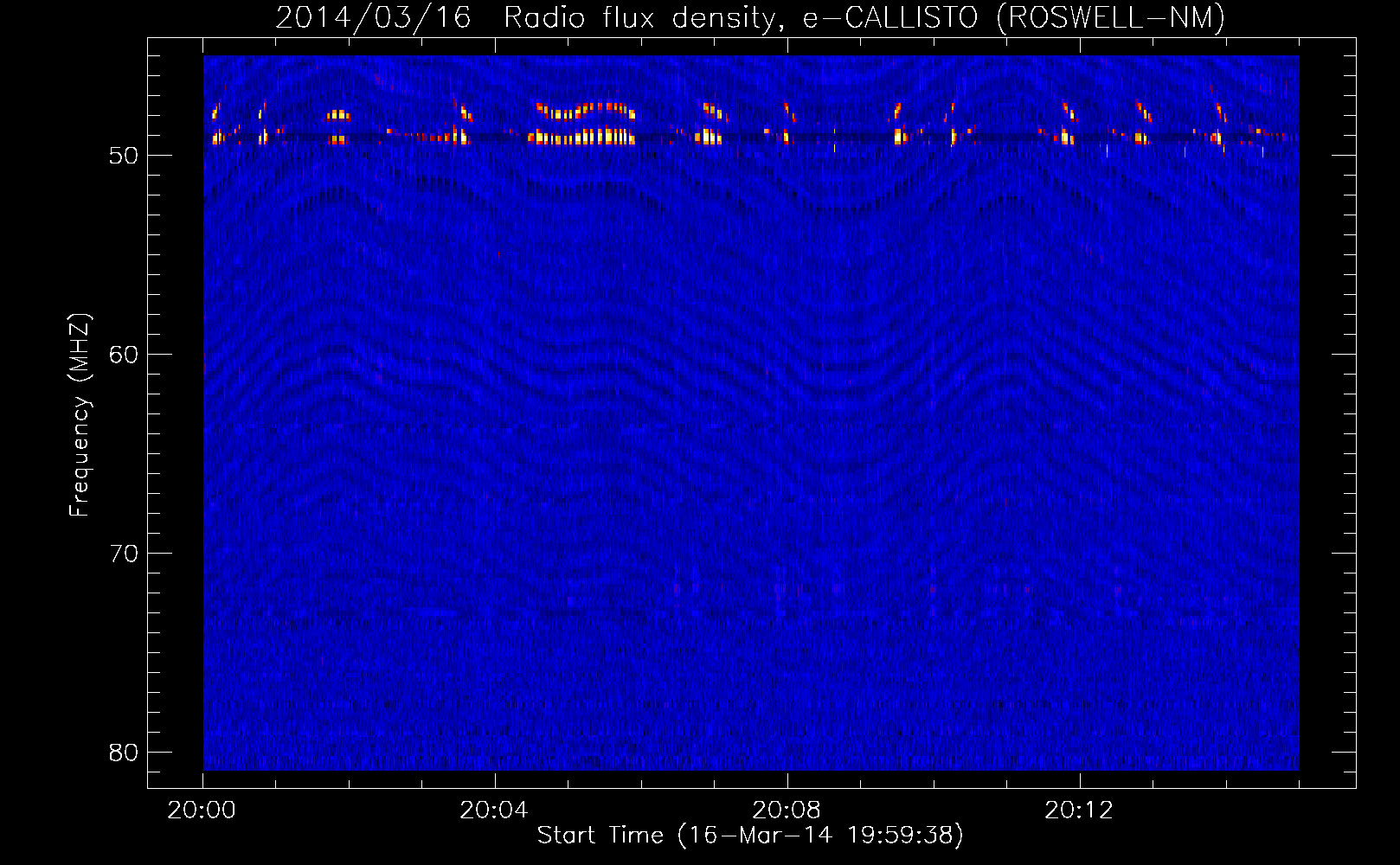Click the 70 frequency tick label
The height and width of the screenshot is (865, 1400).
(124, 554)
